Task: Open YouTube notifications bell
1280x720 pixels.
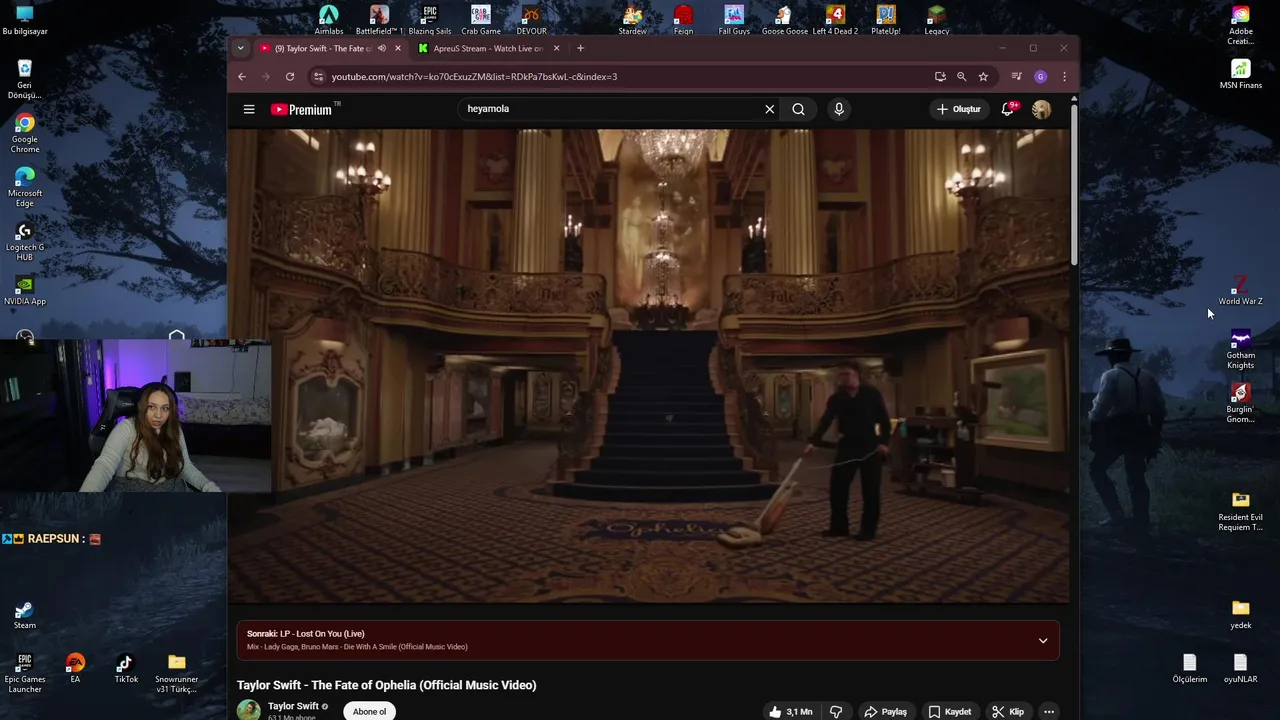Action: tap(1008, 109)
